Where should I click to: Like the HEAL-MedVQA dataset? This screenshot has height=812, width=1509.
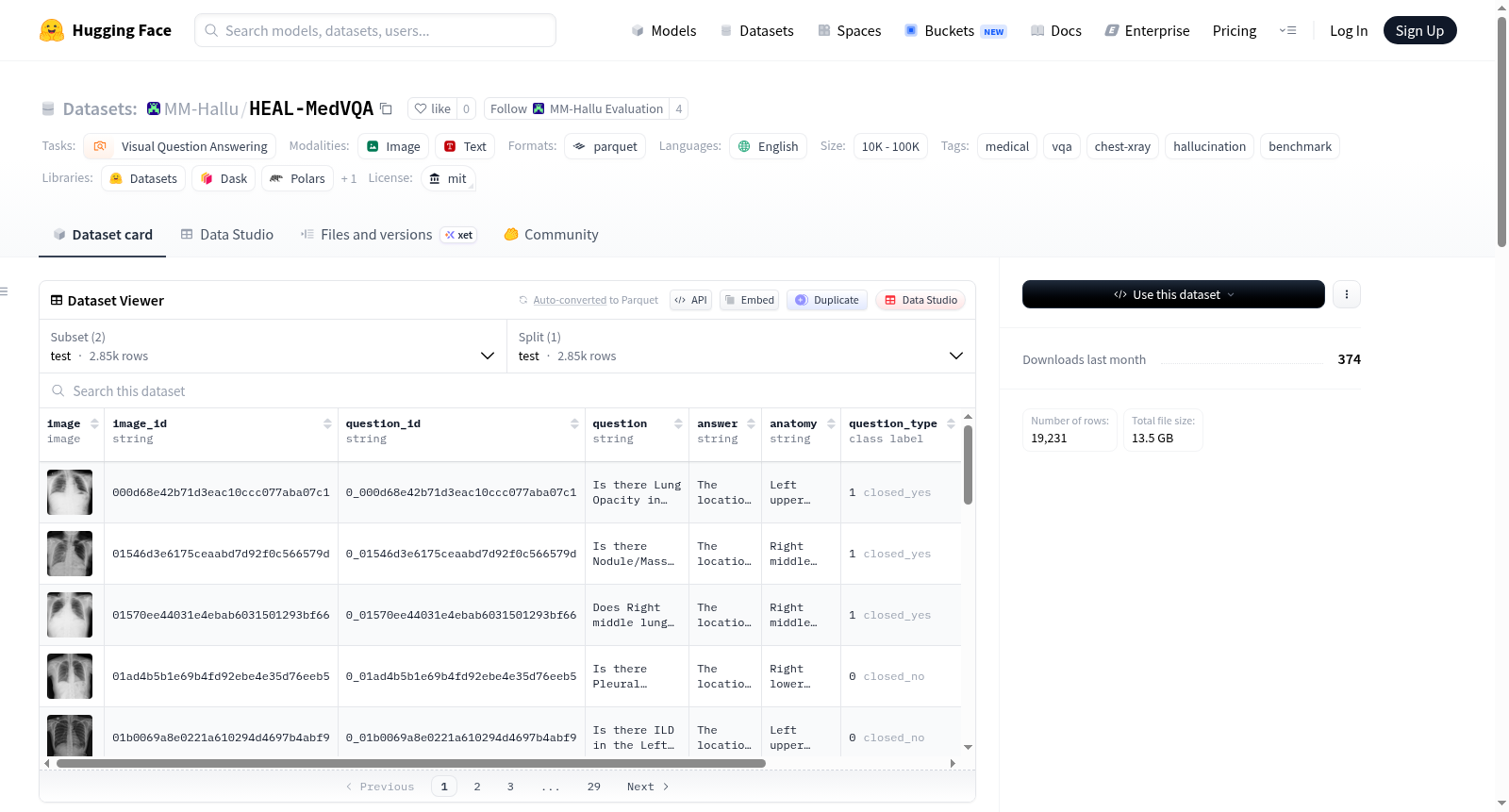pos(432,108)
